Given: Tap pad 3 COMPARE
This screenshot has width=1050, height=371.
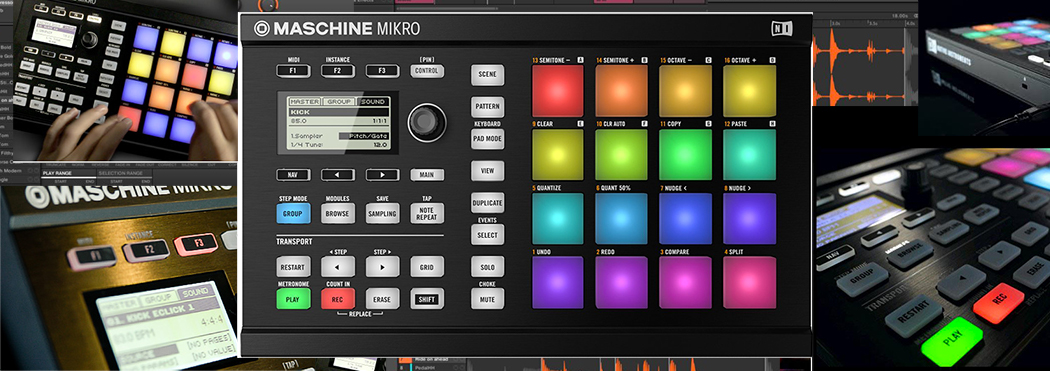Looking at the screenshot, I should click(685, 283).
